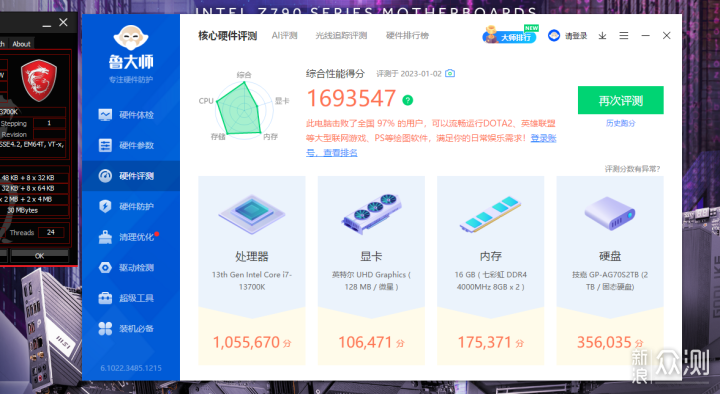This screenshot has height=394, width=720.
Task: Open 历史跑分 link
Action: (620, 123)
